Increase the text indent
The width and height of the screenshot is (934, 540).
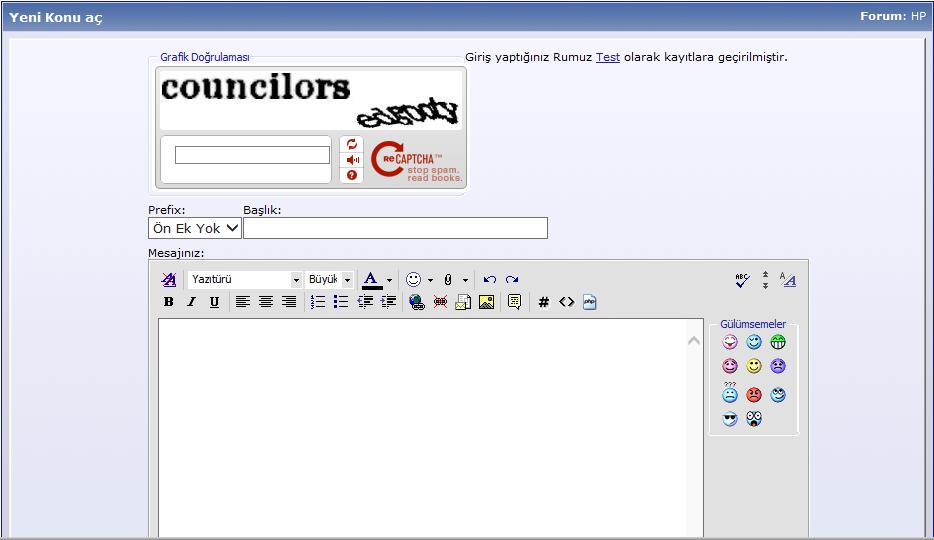[x=388, y=302]
